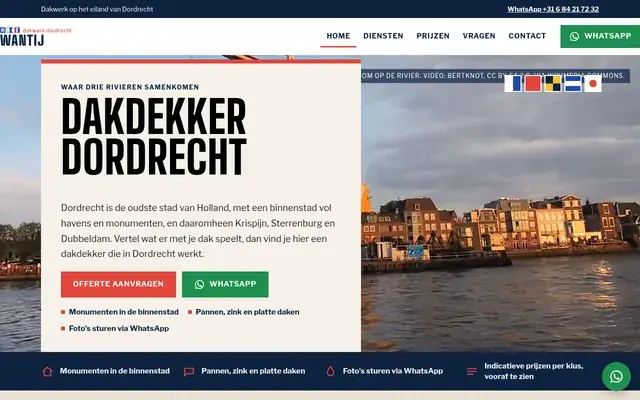This screenshot has width=640, height=400.
Task: Click the Dakdekker Dordrecht headline
Action: [x=154, y=136]
